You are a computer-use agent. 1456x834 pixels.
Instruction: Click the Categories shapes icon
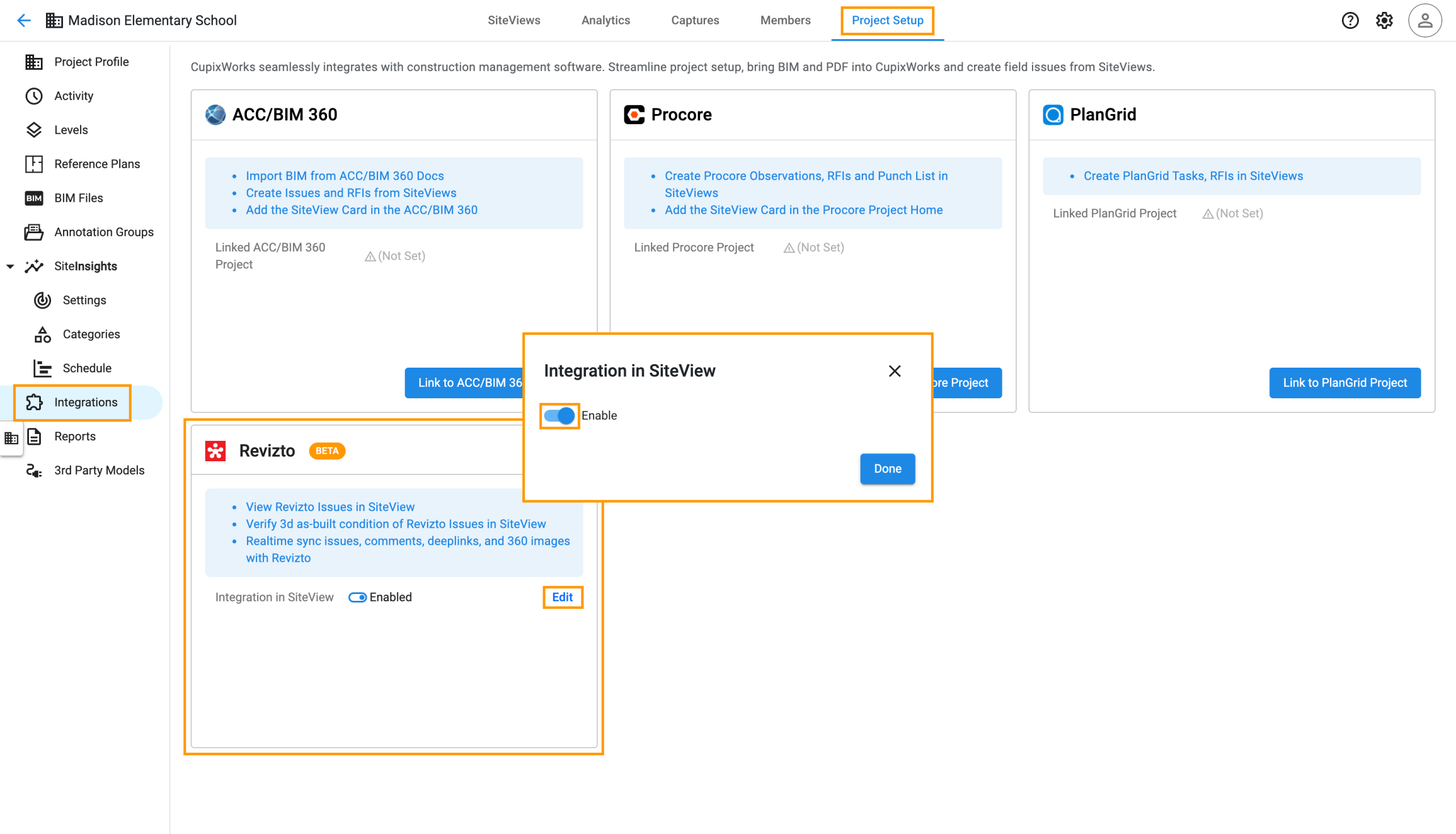[x=43, y=334]
